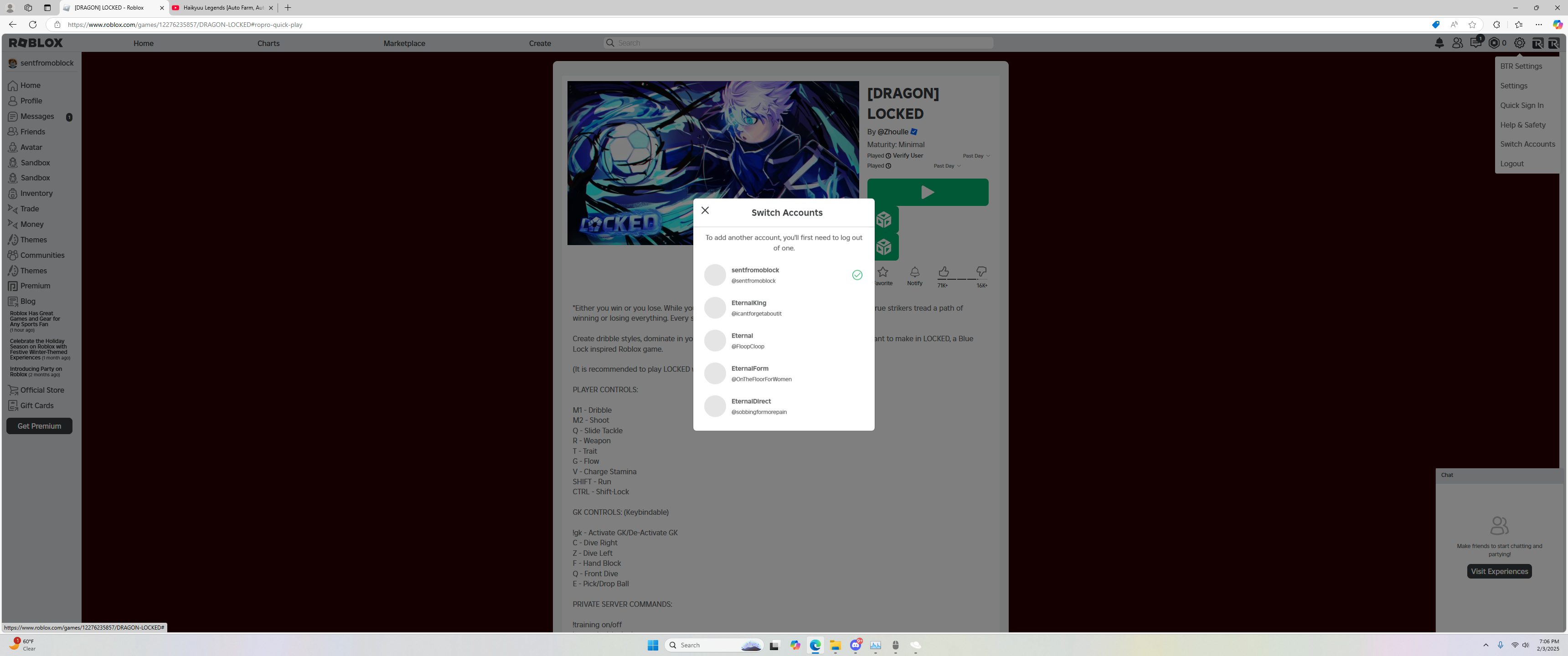Switch to the EternalForm account

click(x=784, y=374)
